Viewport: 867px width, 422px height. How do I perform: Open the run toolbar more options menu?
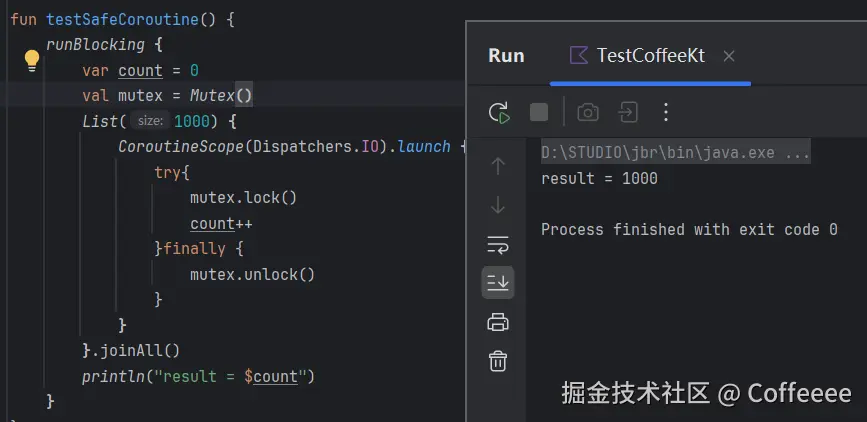point(667,112)
